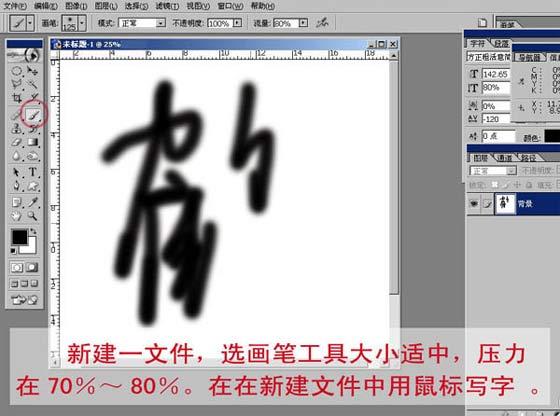This screenshot has height=416, width=560.
Task: Select the Clone Stamp tool
Action: (16, 129)
